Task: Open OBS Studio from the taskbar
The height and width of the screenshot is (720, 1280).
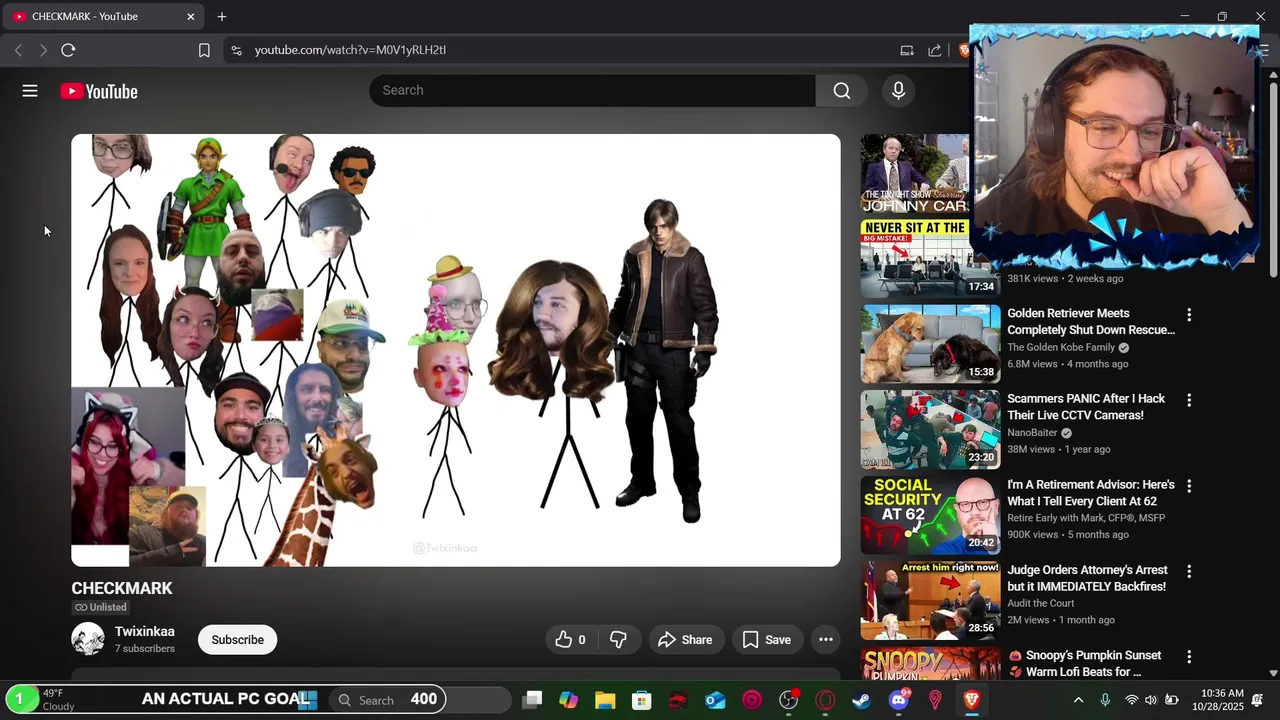Action: pyautogui.click(x=789, y=700)
